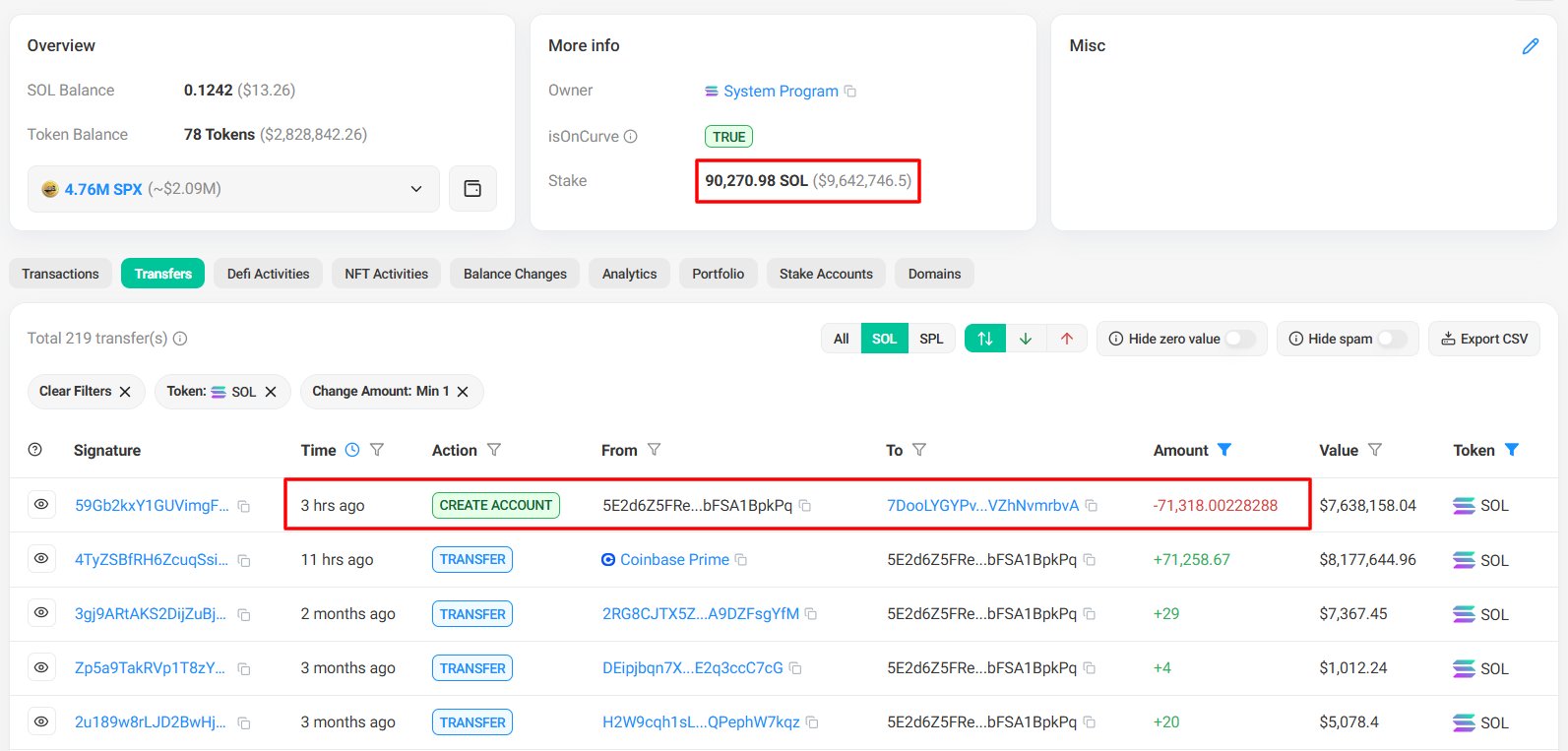The width and height of the screenshot is (1568, 751).
Task: Open the Defi Activities tab
Action: (x=268, y=274)
